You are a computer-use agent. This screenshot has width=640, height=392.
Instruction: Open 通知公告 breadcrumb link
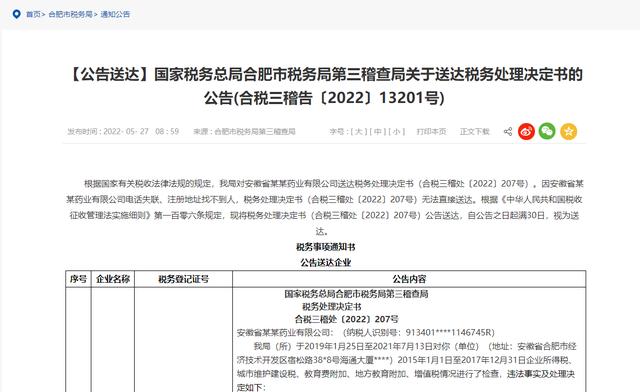coord(115,14)
